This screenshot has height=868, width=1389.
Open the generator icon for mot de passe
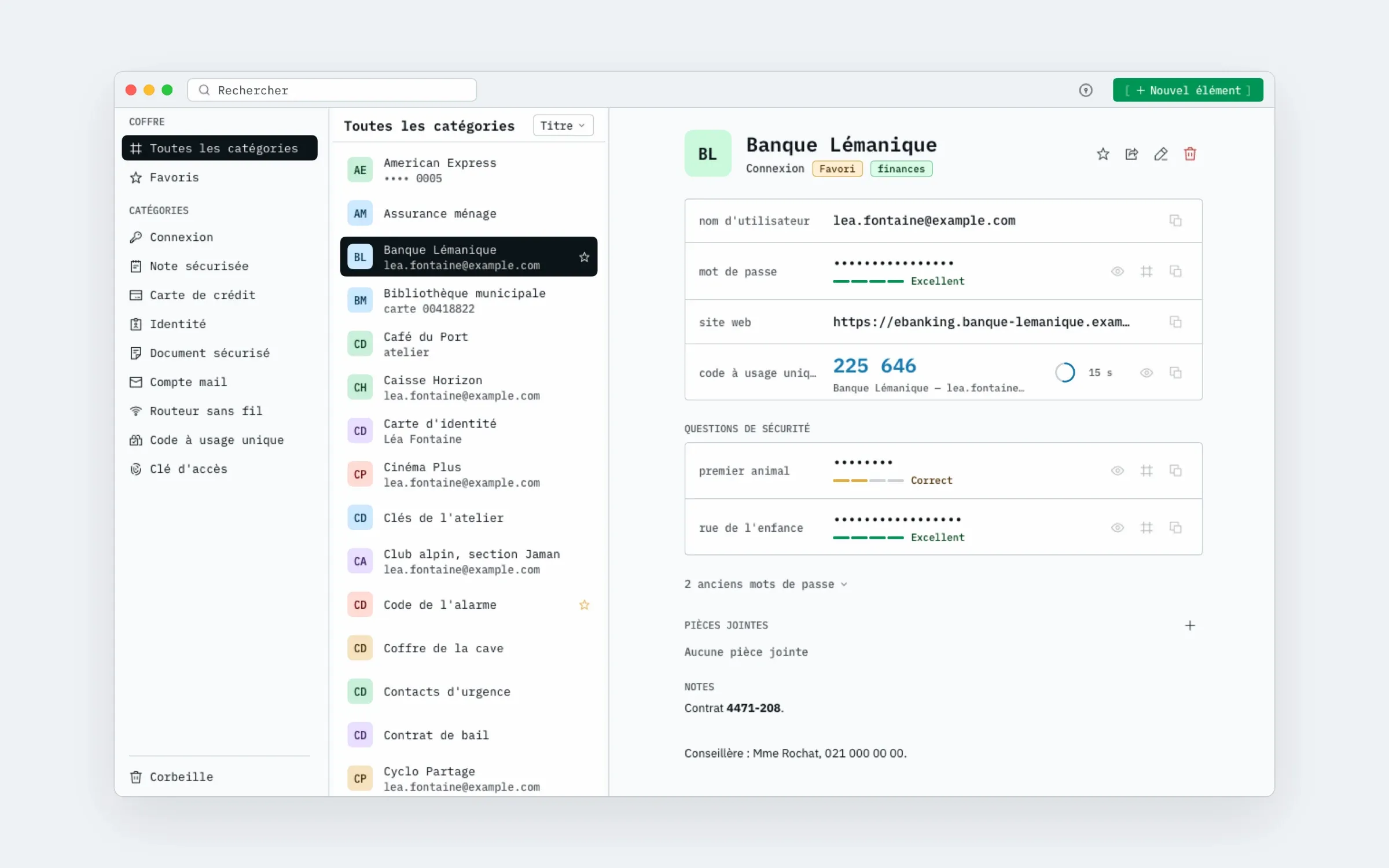1147,271
